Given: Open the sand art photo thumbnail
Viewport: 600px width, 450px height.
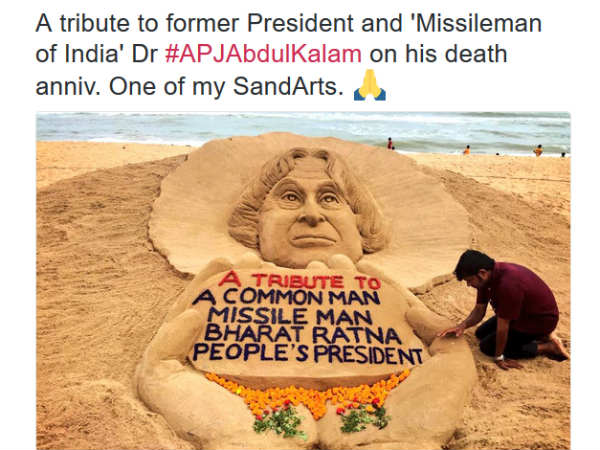Looking at the screenshot, I should [x=303, y=281].
